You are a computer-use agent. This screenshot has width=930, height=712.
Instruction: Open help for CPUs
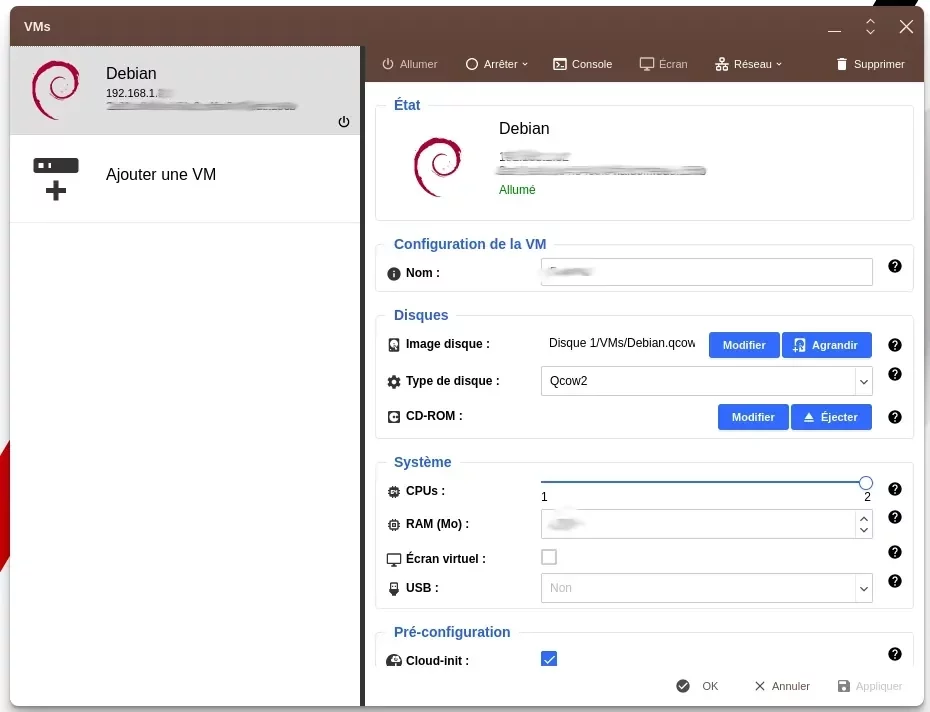pyautogui.click(x=894, y=489)
